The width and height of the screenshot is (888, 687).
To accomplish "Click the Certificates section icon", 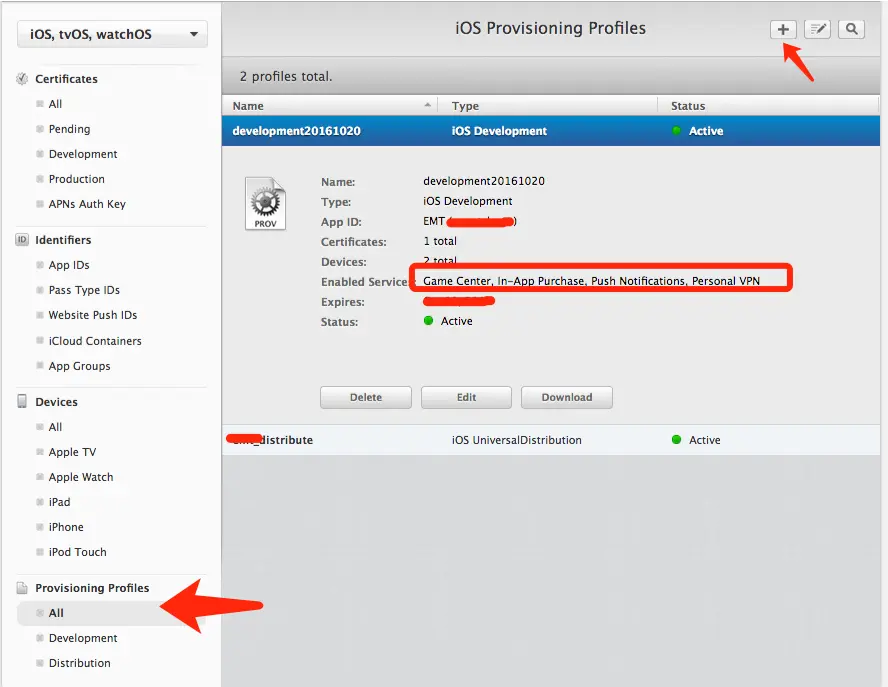I will point(22,79).
